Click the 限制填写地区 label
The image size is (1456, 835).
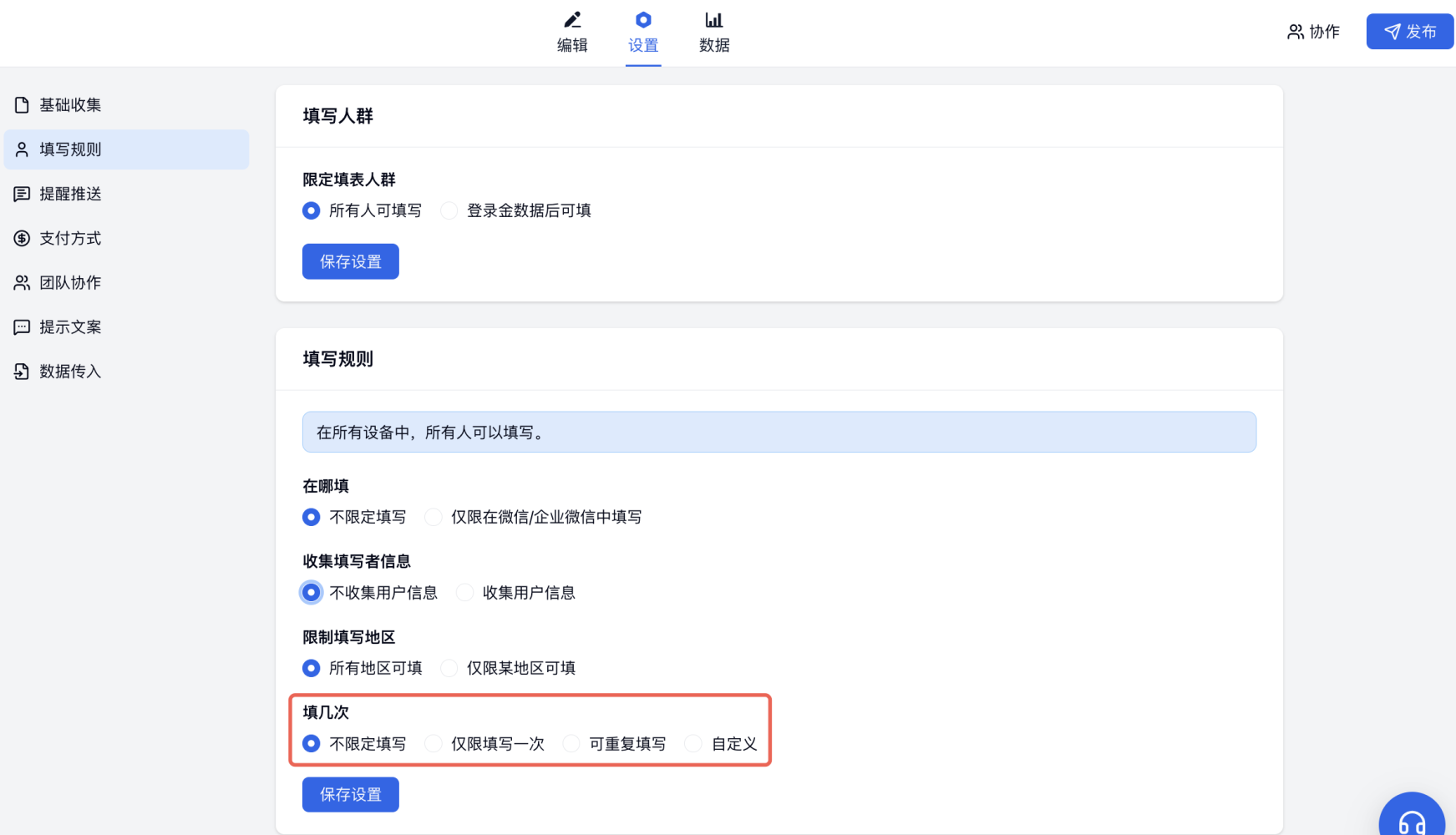point(349,637)
